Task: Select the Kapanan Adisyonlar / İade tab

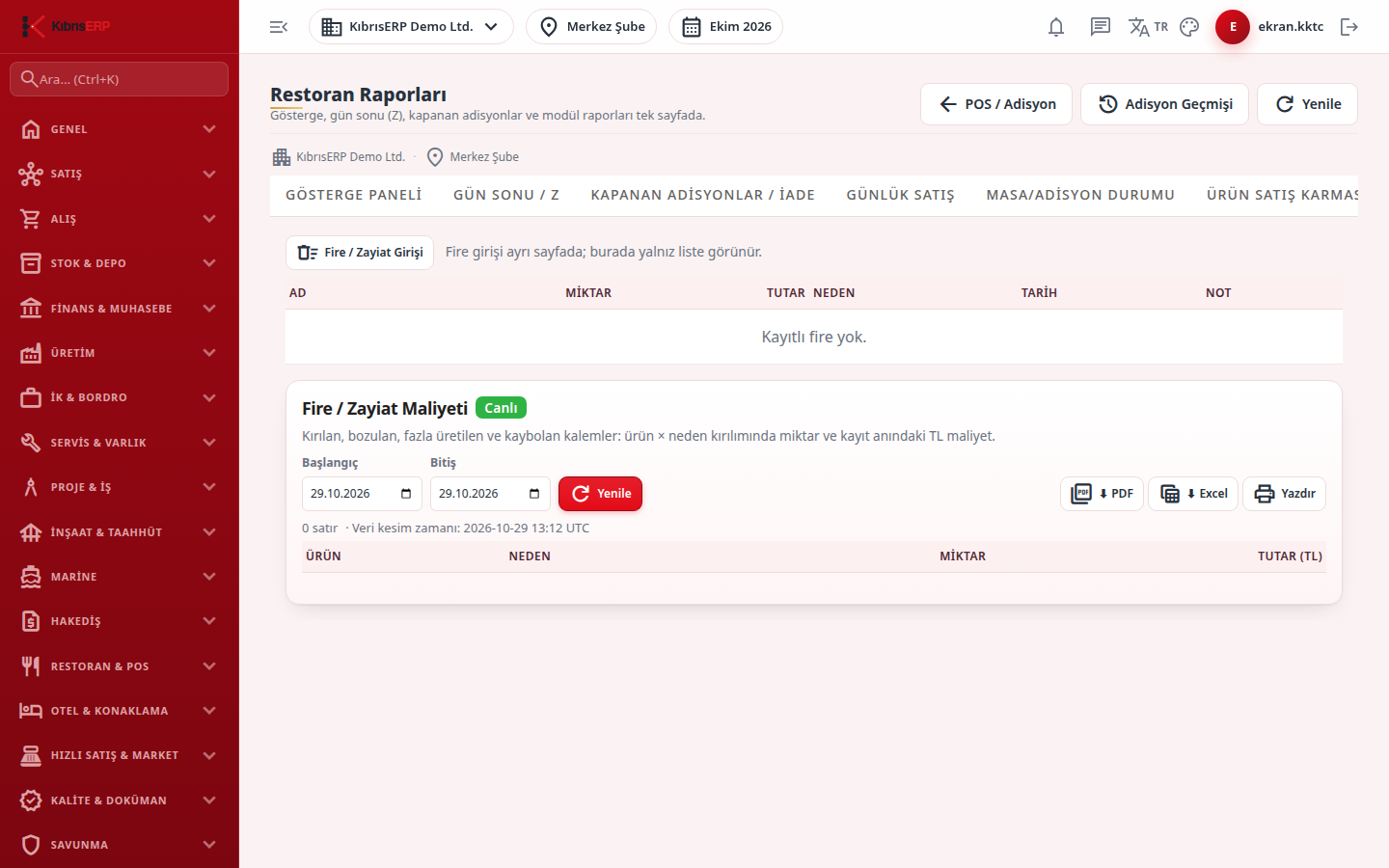Action: click(x=703, y=195)
